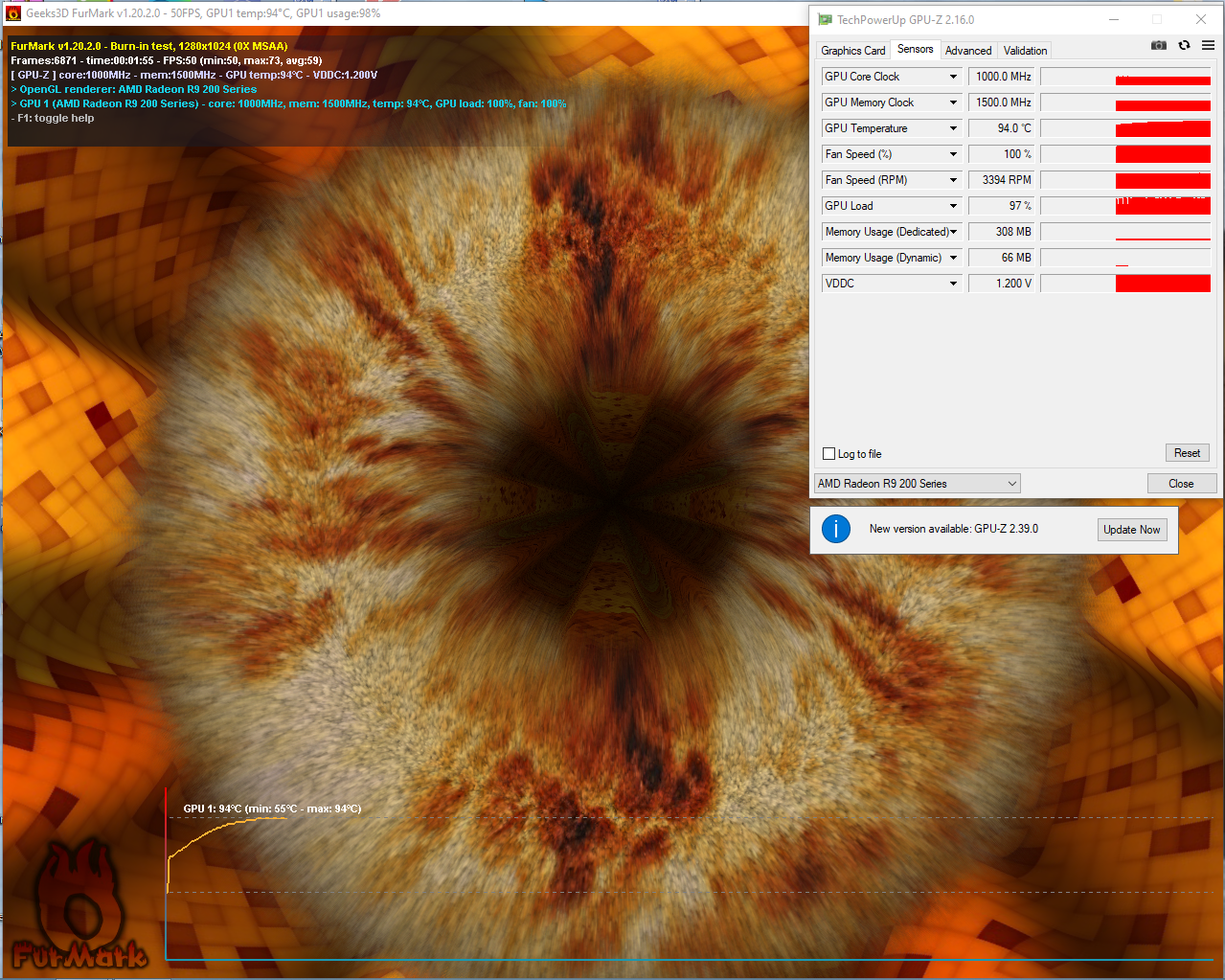Switch to the Advanced tab
This screenshot has height=980, width=1225.
coord(968,51)
